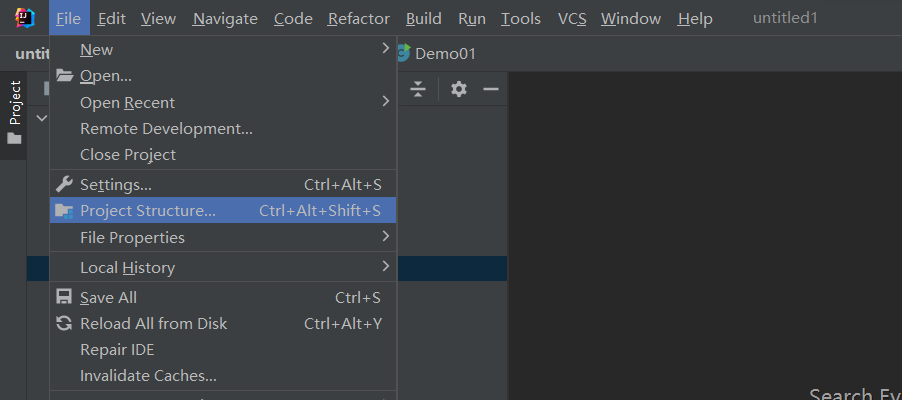The image size is (902, 400).
Task: Select Remote Development menu entry
Action: (166, 129)
